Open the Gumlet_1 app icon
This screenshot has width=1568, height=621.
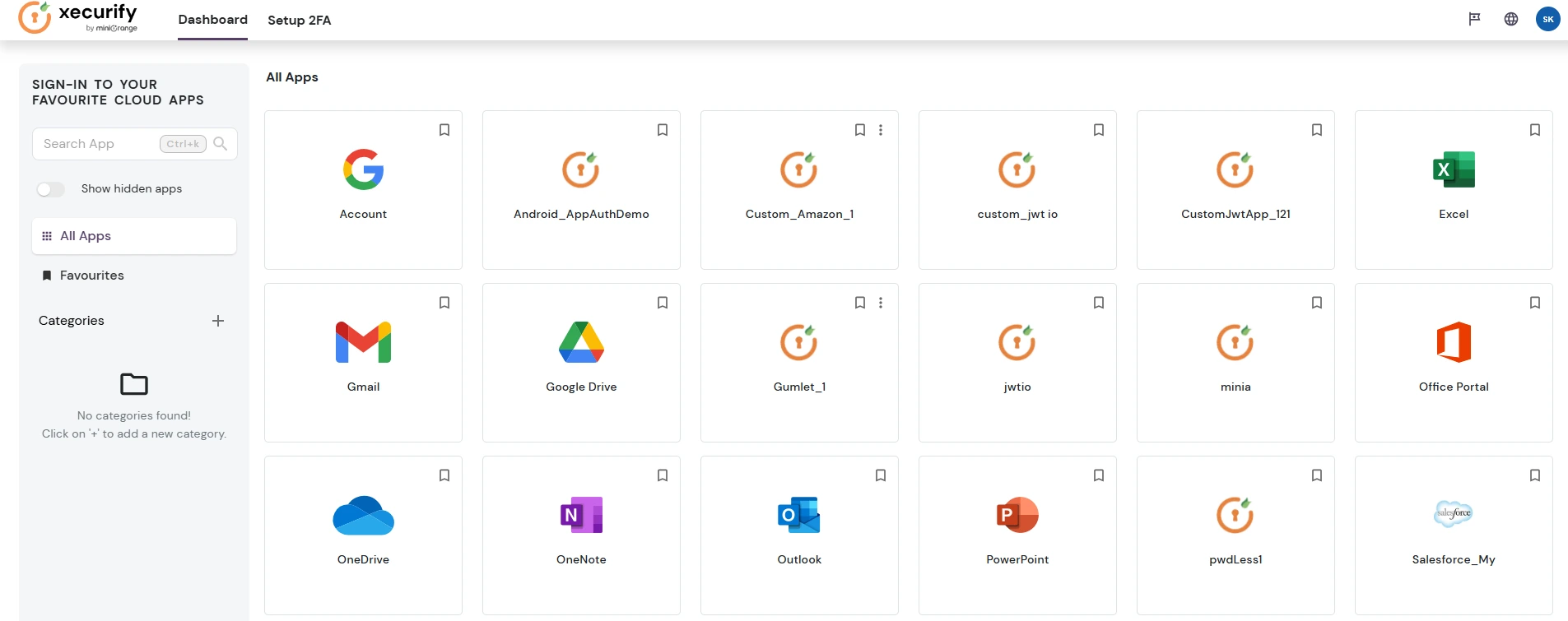coord(799,342)
